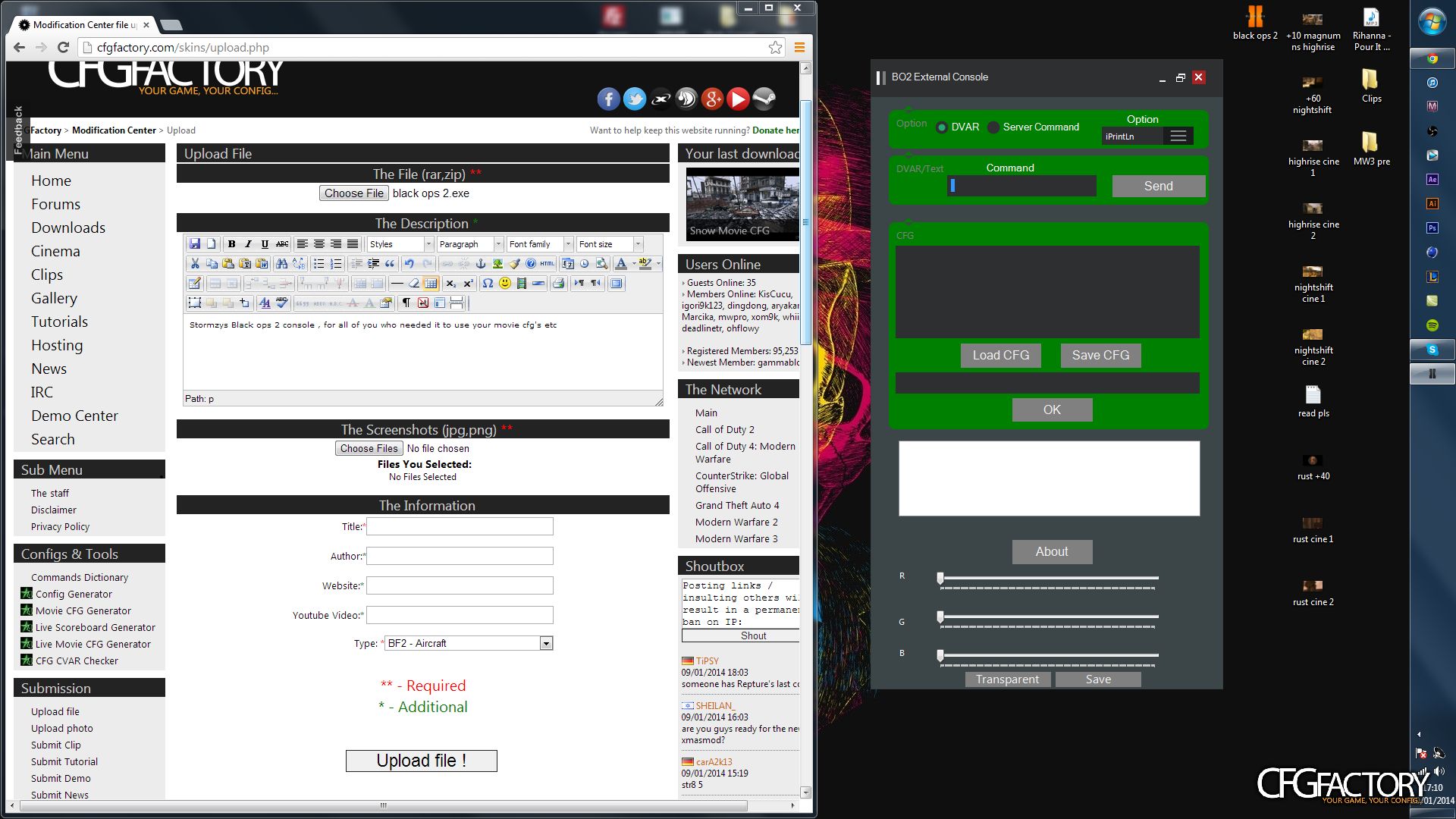Open the Paragraph format dropdown
The height and width of the screenshot is (819, 1456).
470,244
